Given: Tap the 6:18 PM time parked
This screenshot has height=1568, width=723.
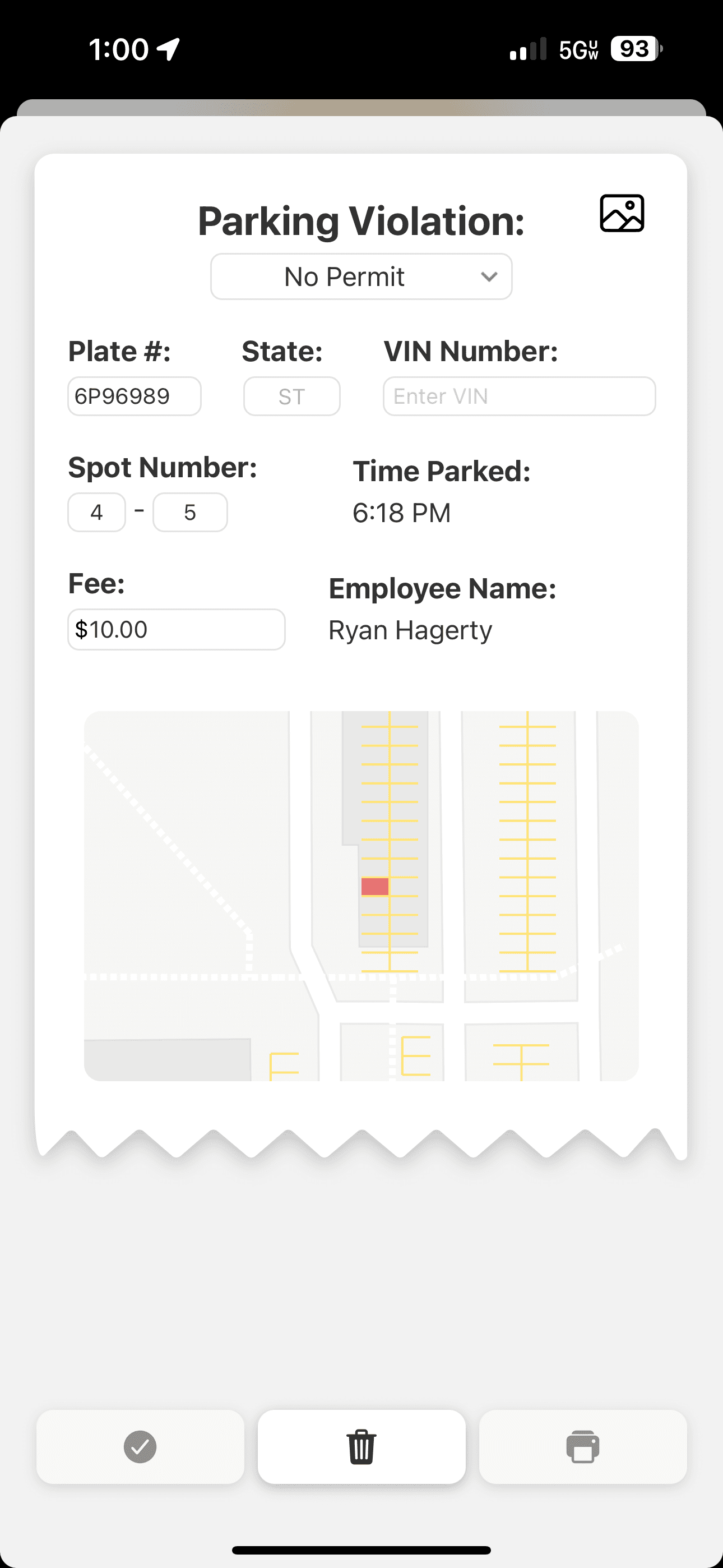Looking at the screenshot, I should (x=402, y=513).
